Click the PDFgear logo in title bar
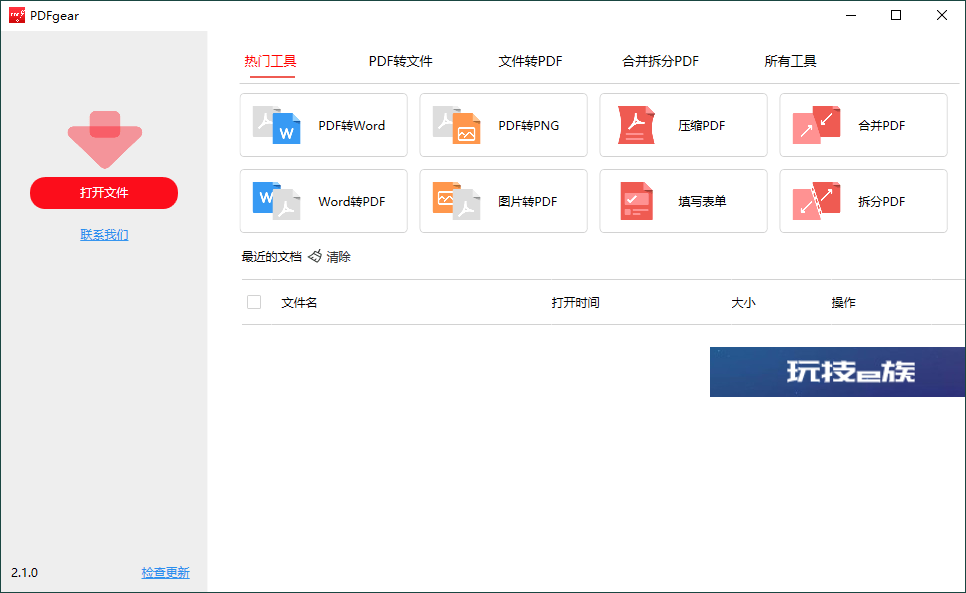The height and width of the screenshot is (593, 966). click(17, 15)
